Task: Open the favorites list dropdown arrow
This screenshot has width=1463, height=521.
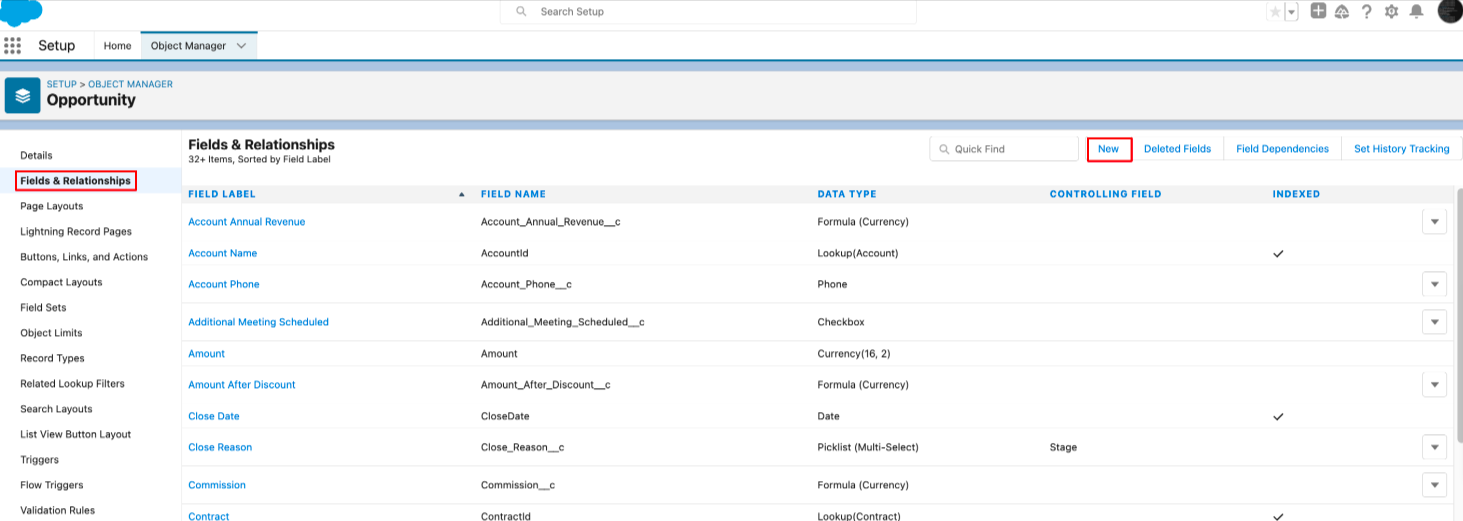Action: tap(1291, 12)
